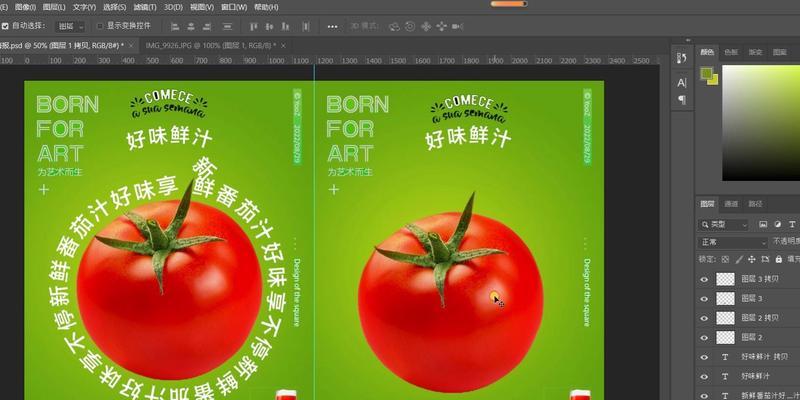Click align horizontal centers icon
This screenshot has width=800, height=400.
pos(191,27)
